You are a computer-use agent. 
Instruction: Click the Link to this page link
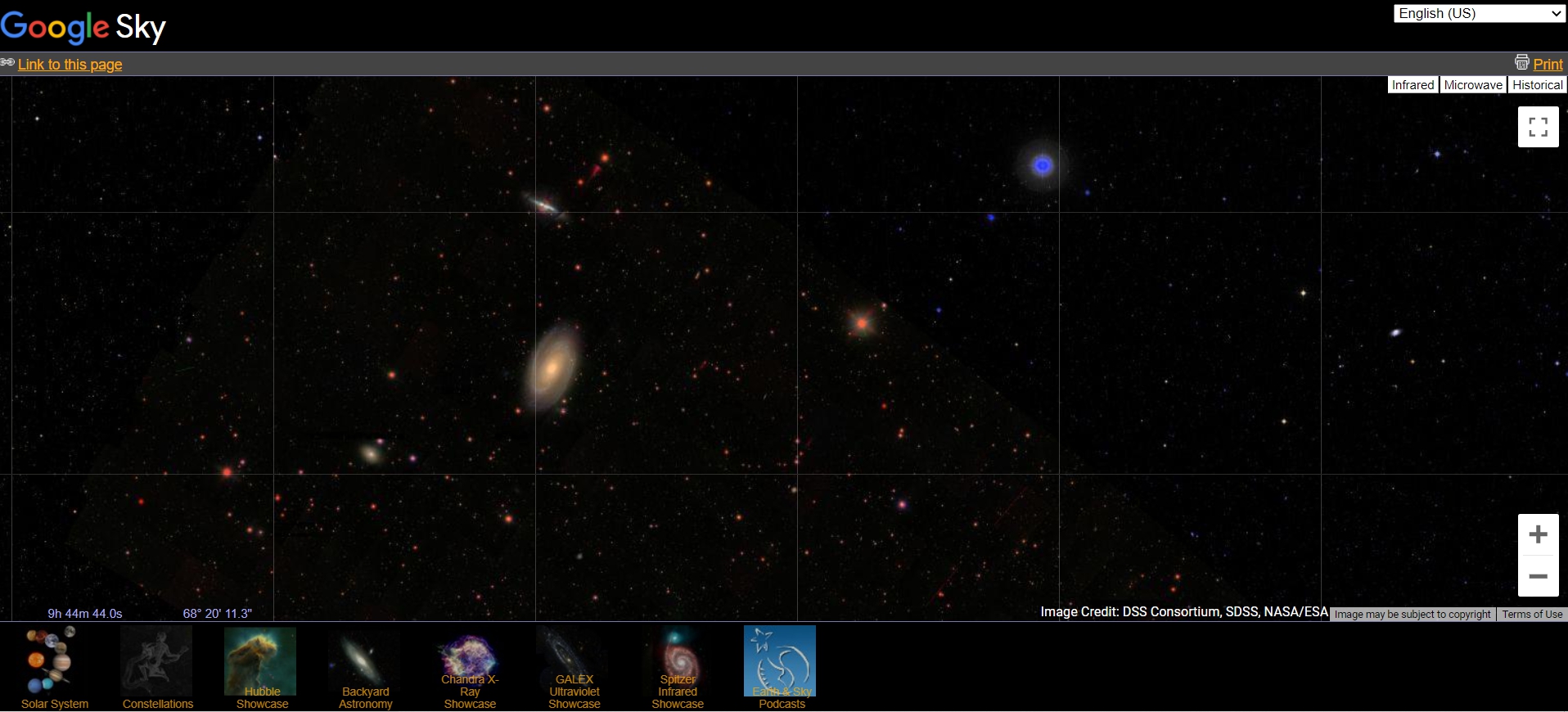70,65
